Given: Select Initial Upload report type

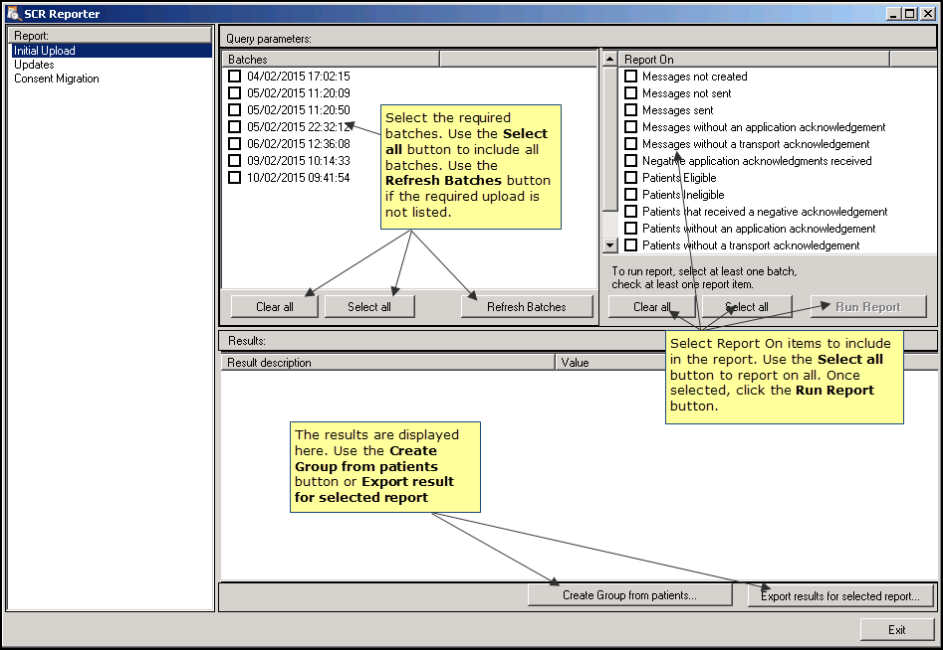Looking at the screenshot, I should [x=44, y=51].
